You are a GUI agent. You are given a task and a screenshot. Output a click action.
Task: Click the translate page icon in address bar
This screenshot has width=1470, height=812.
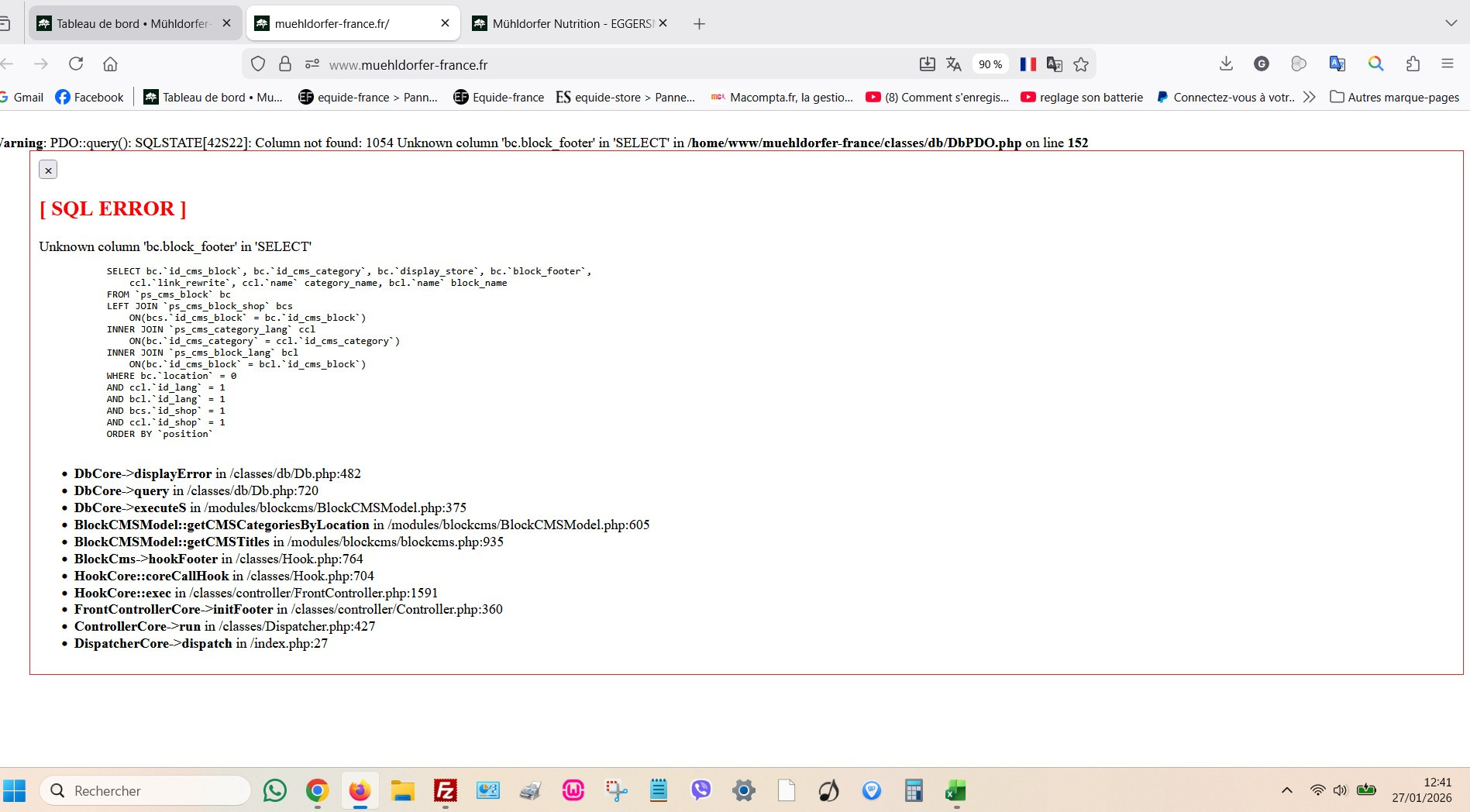[954, 64]
